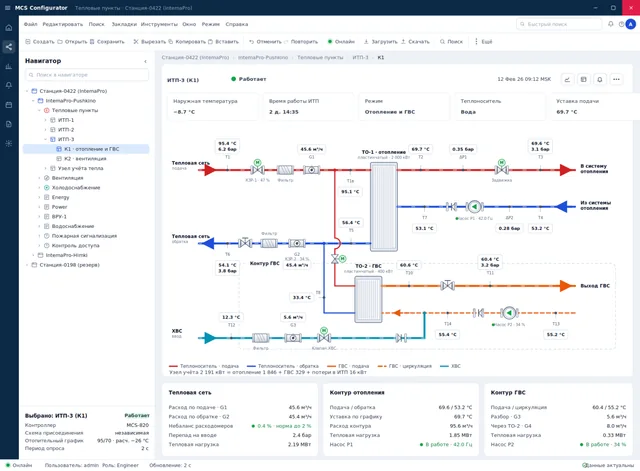Click Уставка подачи card
Screen dimensions: 640x471
click(x=595, y=107)
